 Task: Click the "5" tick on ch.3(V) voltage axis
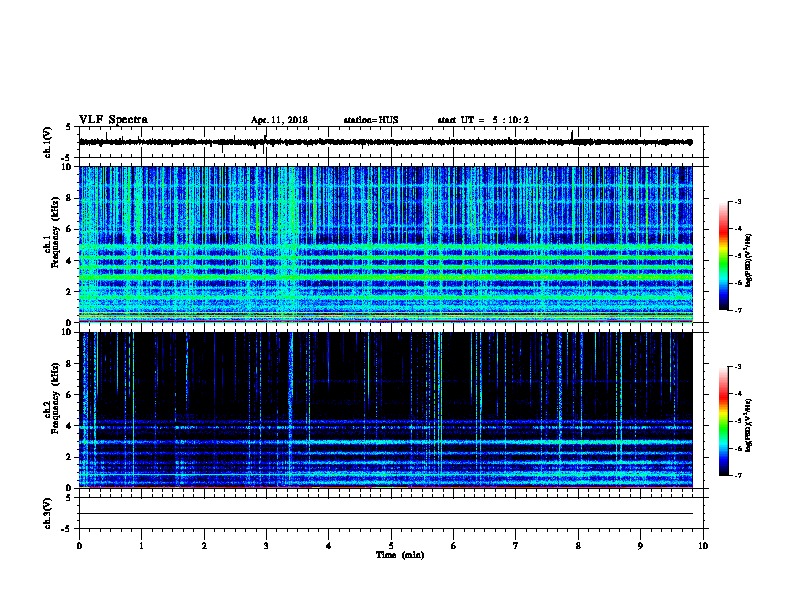tap(69, 498)
